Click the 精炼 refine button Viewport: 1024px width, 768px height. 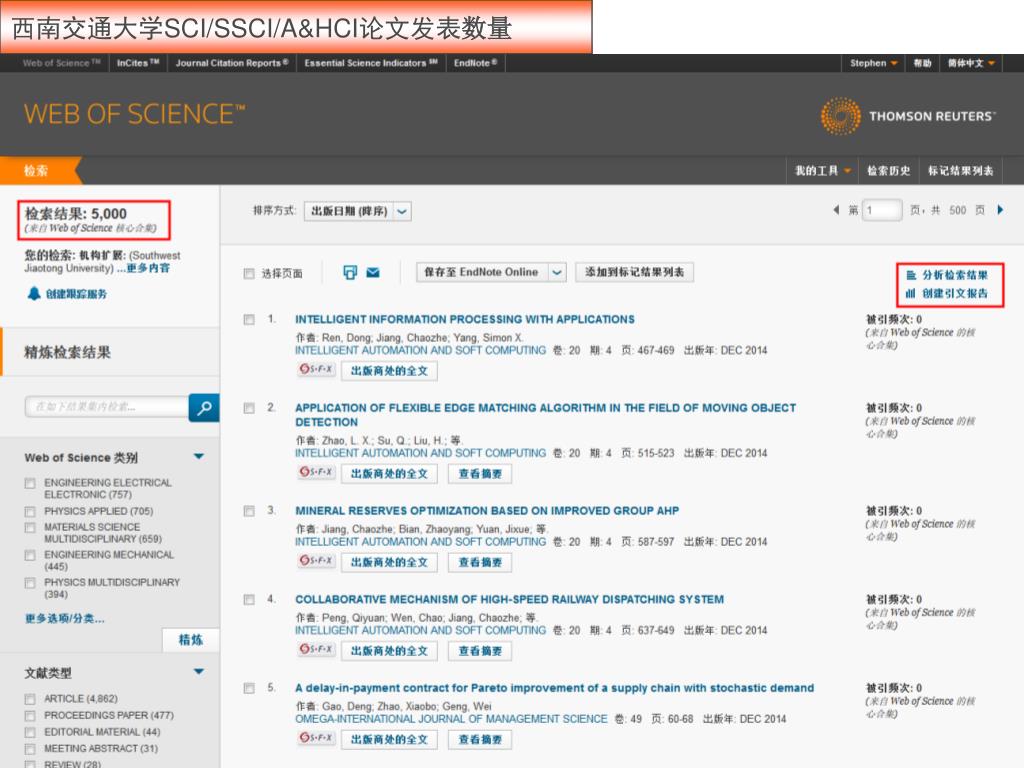(191, 640)
